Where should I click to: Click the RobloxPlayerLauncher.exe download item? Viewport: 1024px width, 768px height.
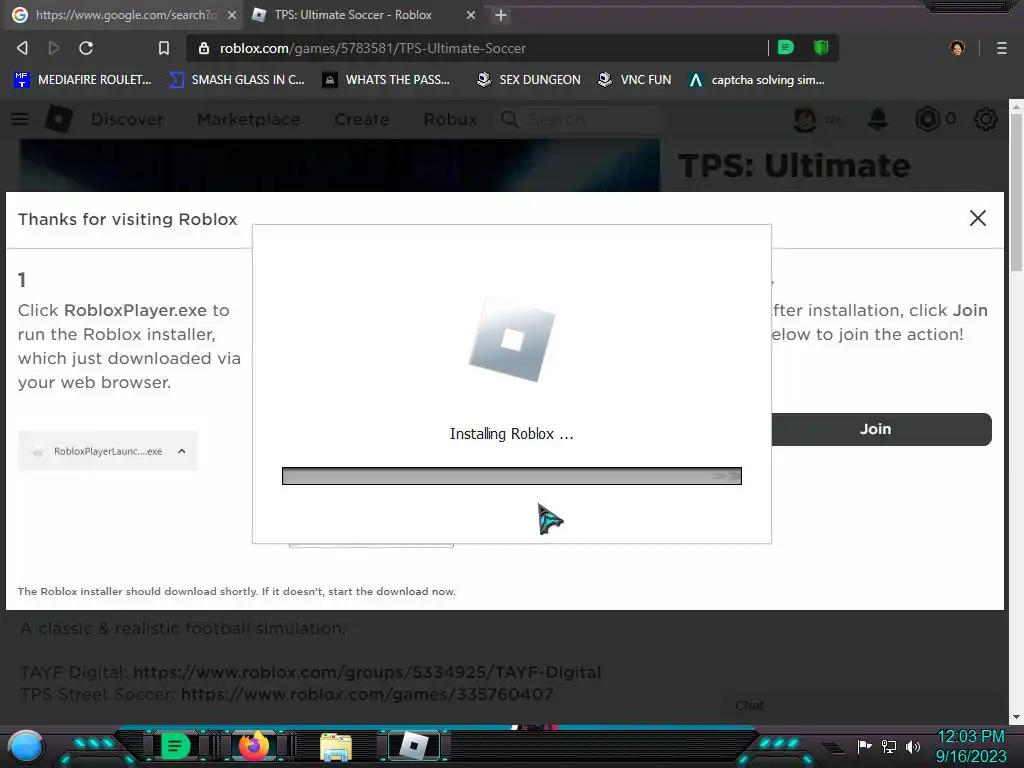pyautogui.click(x=108, y=451)
